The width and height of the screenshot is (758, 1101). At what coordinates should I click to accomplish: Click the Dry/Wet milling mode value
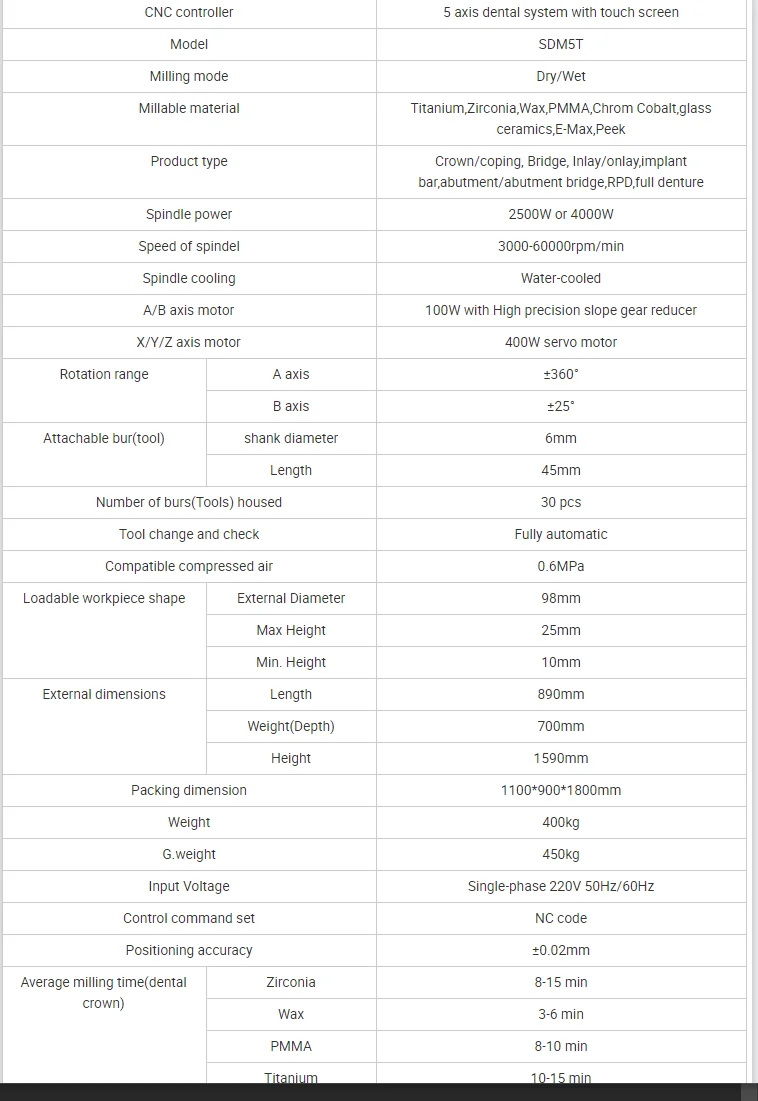click(x=561, y=77)
